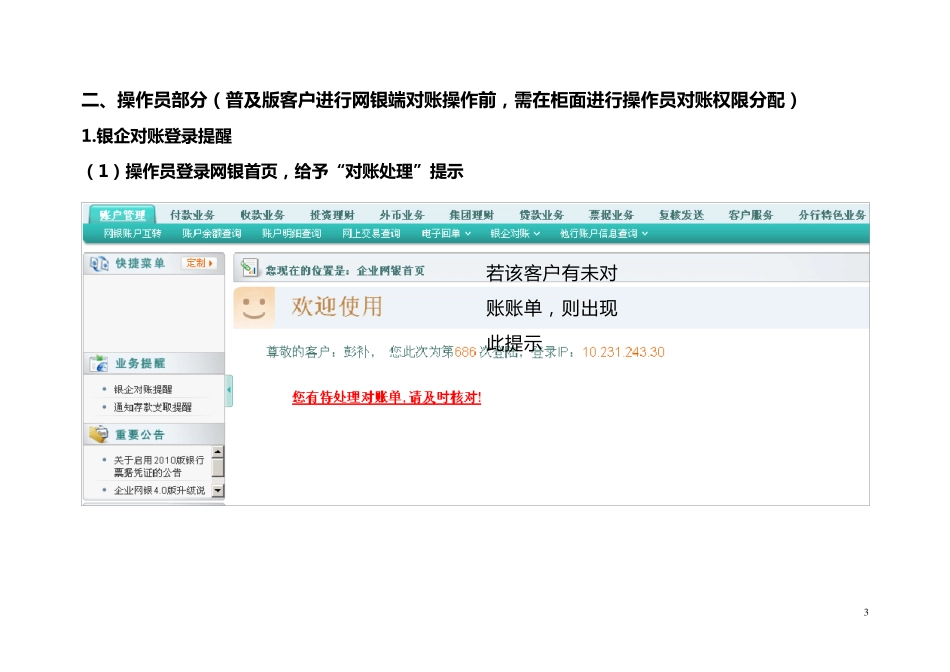The image size is (950, 672).
Task: Click the 重要公告 panel icon
Action: (99, 434)
